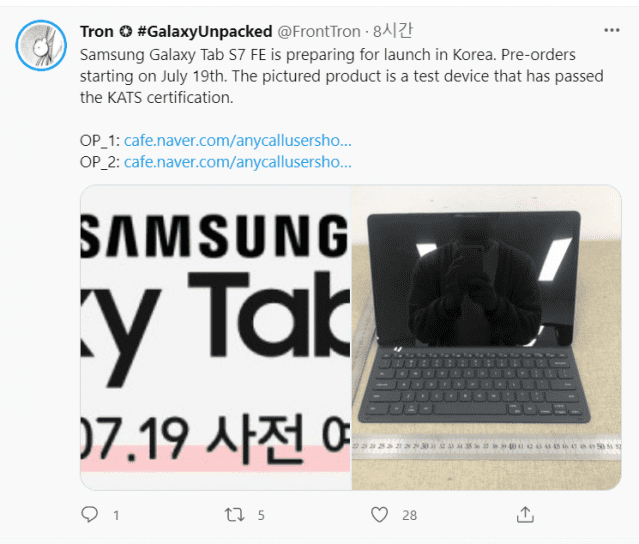This screenshot has height=544, width=639.
Task: Open the share upload icon
Action: pos(525,515)
